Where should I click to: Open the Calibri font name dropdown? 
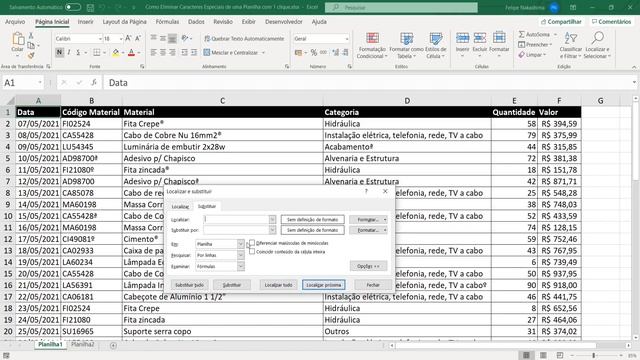pyautogui.click(x=100, y=38)
